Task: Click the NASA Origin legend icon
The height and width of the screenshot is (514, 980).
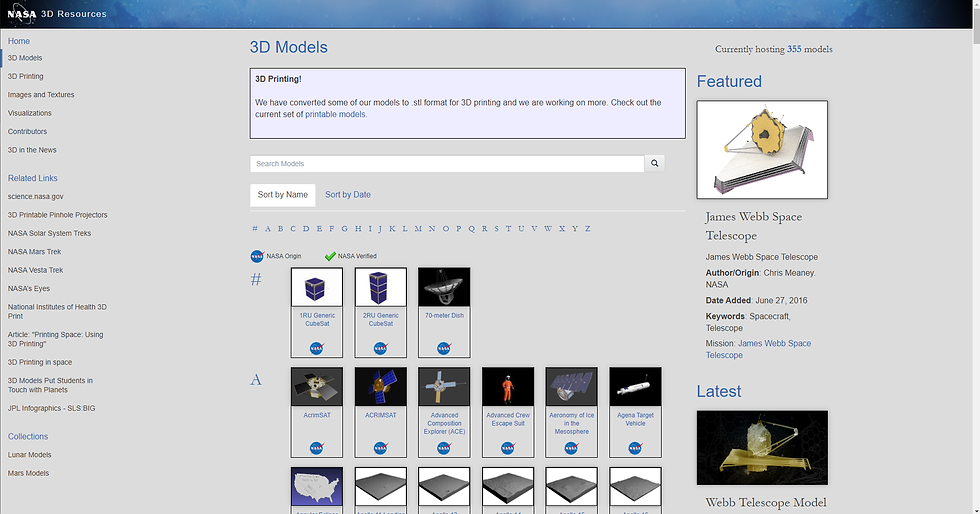Action: click(257, 256)
